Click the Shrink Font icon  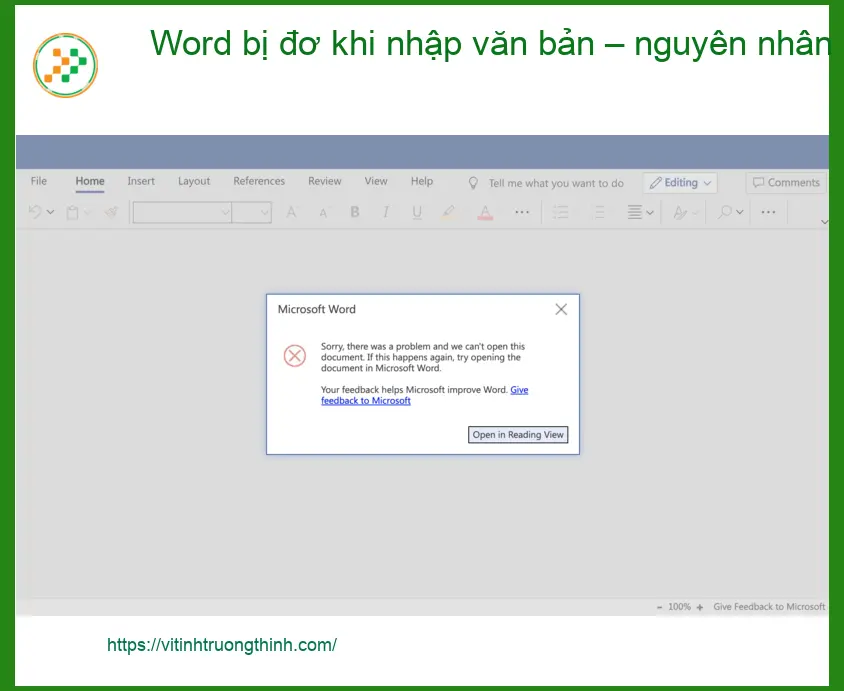(323, 213)
